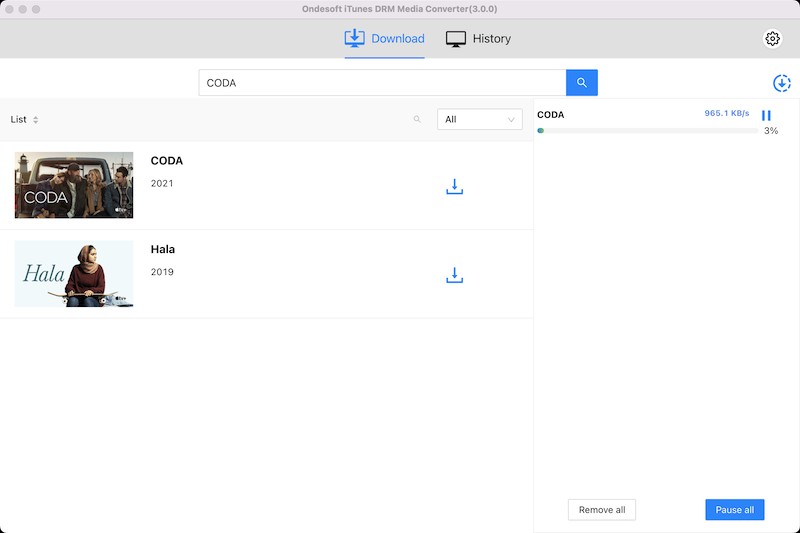Click the small list filter search icon
The image size is (800, 533).
417,120
